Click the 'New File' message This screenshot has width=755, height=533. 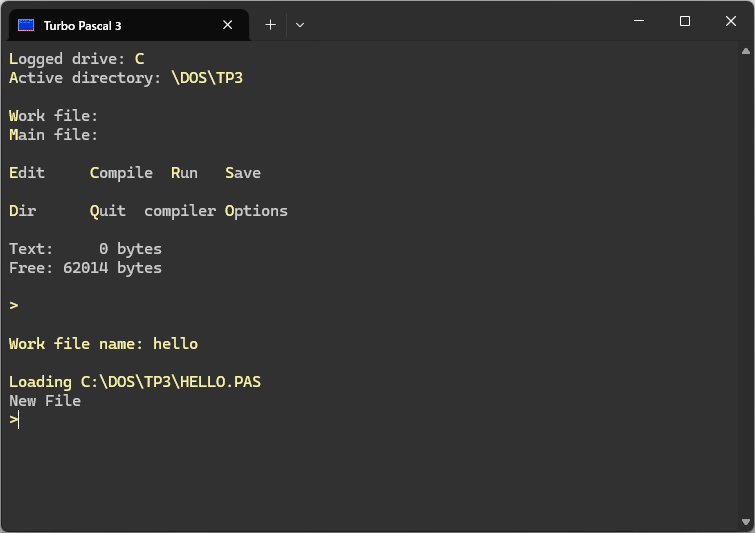(45, 401)
